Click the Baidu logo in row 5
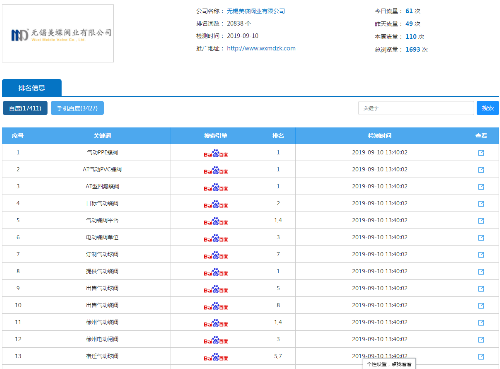 point(216,221)
